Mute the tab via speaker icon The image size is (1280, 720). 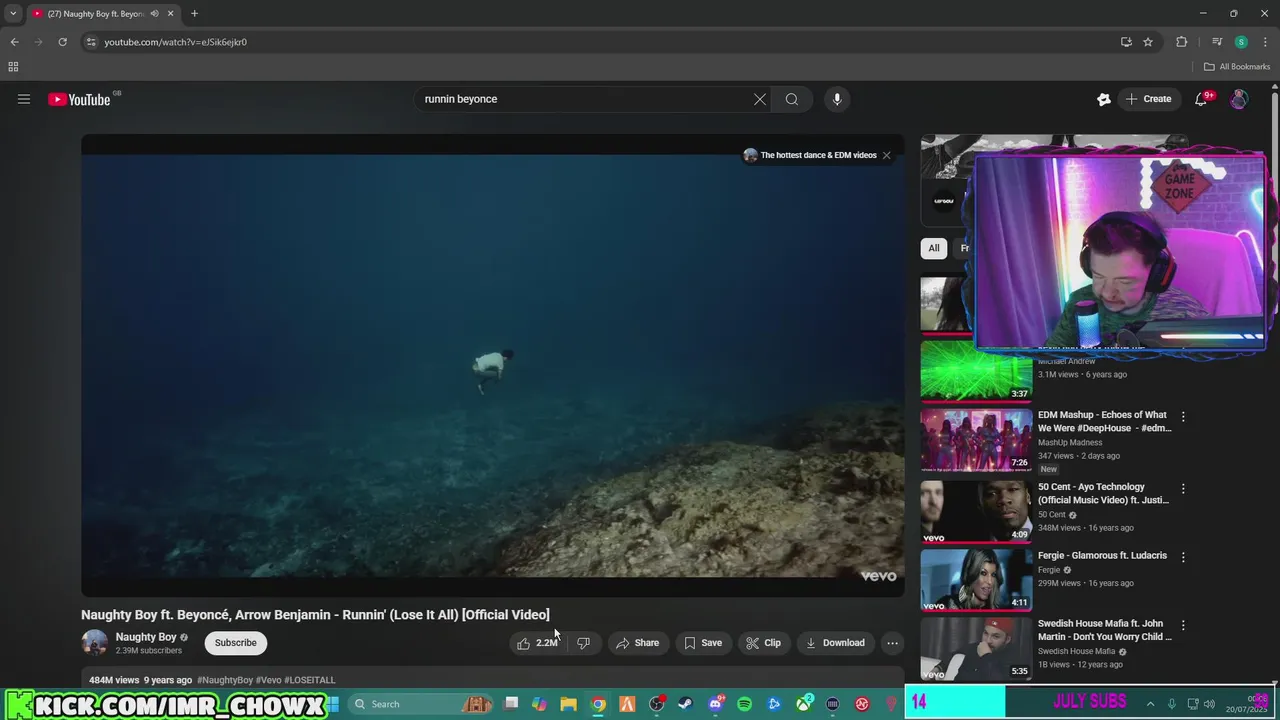tap(154, 14)
